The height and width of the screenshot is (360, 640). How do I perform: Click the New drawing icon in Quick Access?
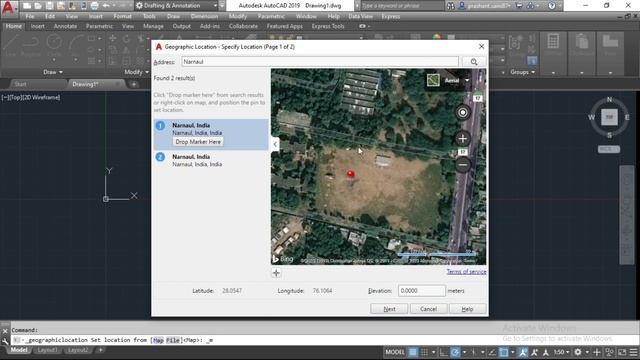pyautogui.click(x=27, y=6)
